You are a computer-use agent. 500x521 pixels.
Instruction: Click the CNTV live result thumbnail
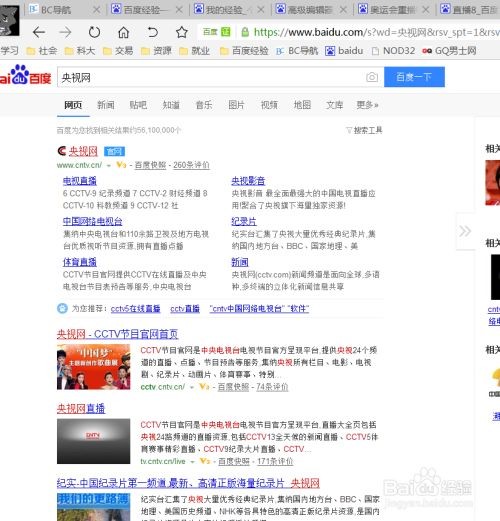tap(93, 441)
